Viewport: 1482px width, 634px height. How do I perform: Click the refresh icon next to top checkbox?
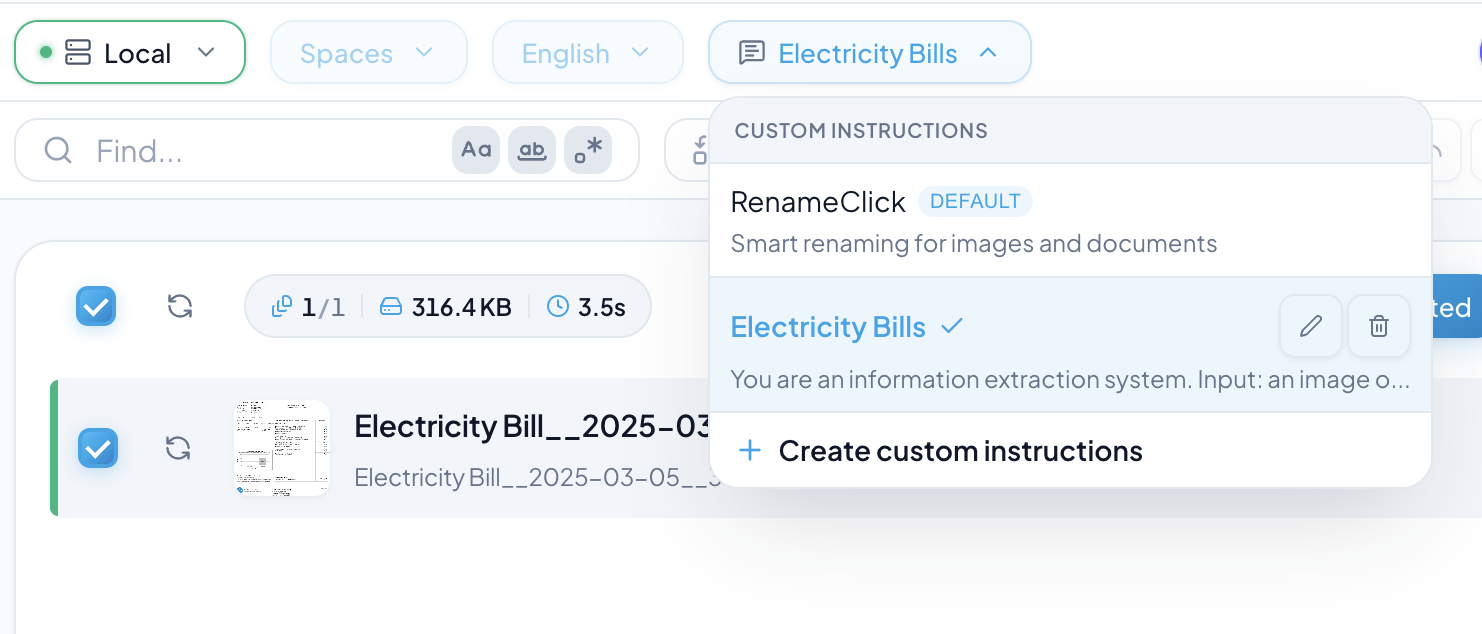point(180,307)
